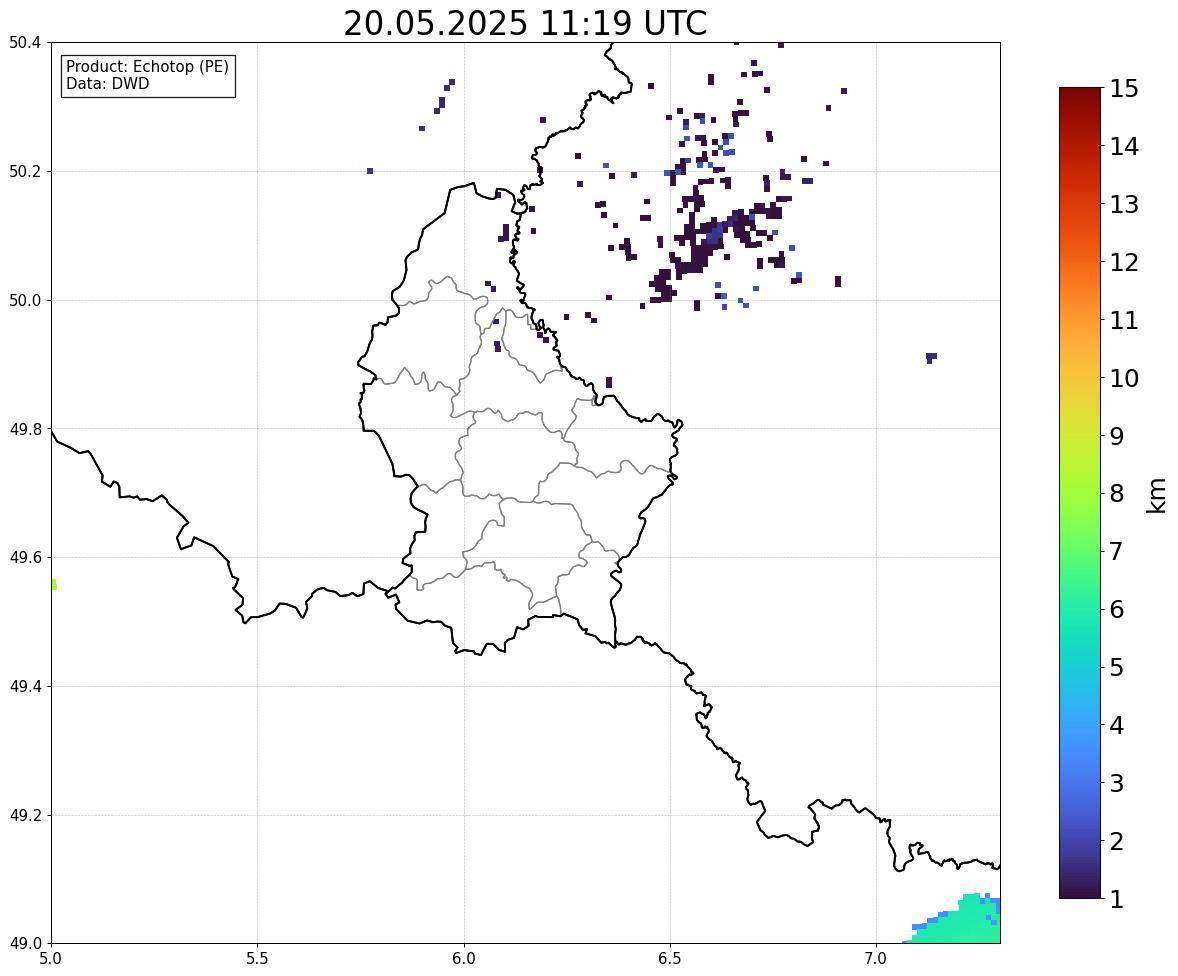The image size is (1178, 976).
Task: Click longitude axis label 6.5
Action: [670, 959]
